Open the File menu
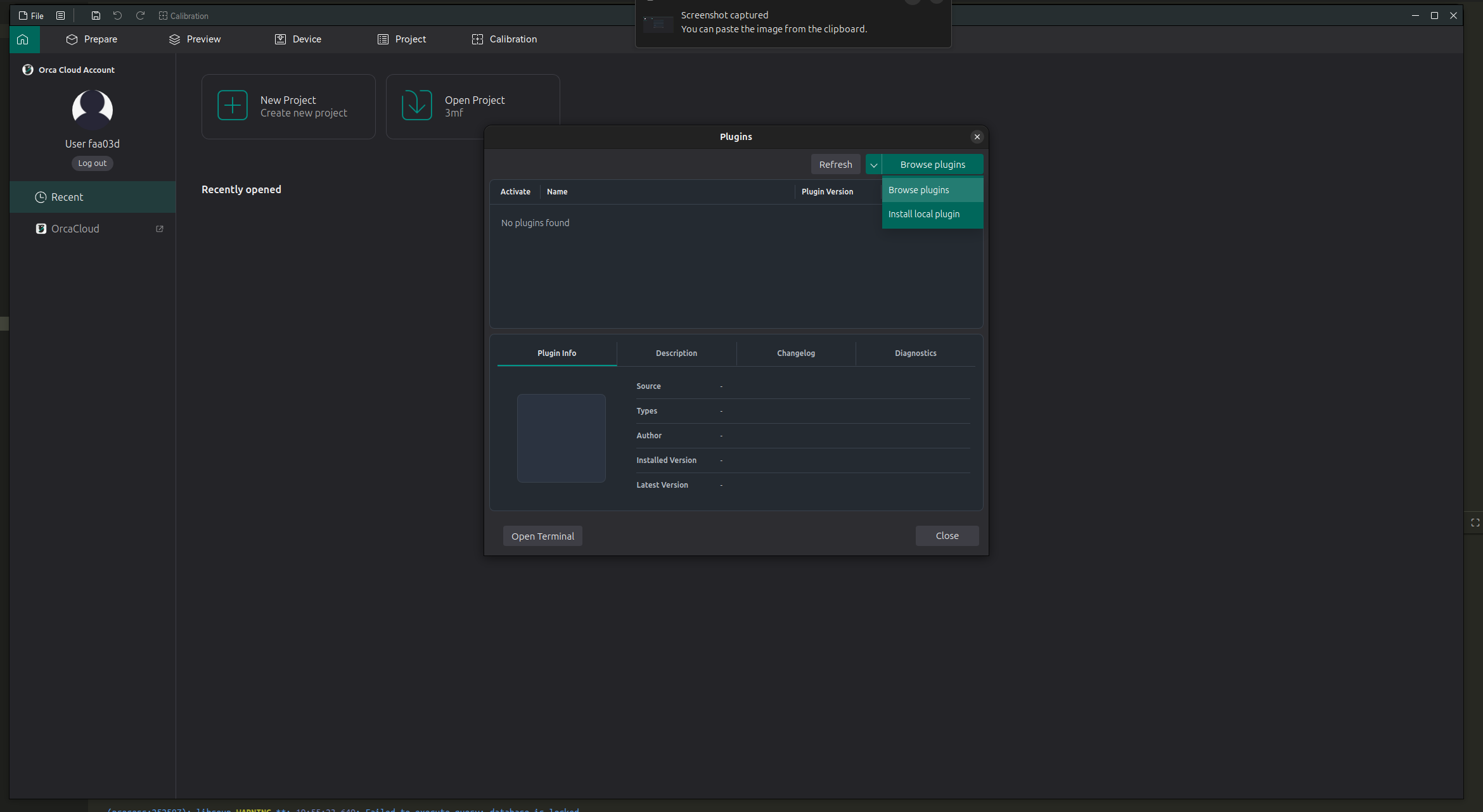The width and height of the screenshot is (1483, 812). pyautogui.click(x=31, y=16)
